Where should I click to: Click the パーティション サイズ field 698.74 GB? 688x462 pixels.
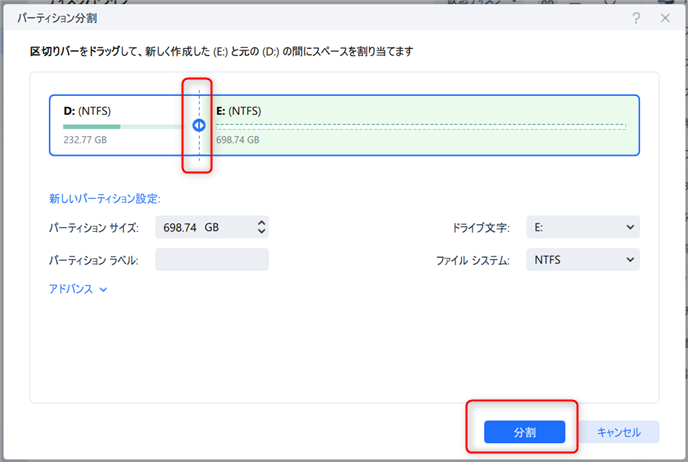[x=212, y=227]
